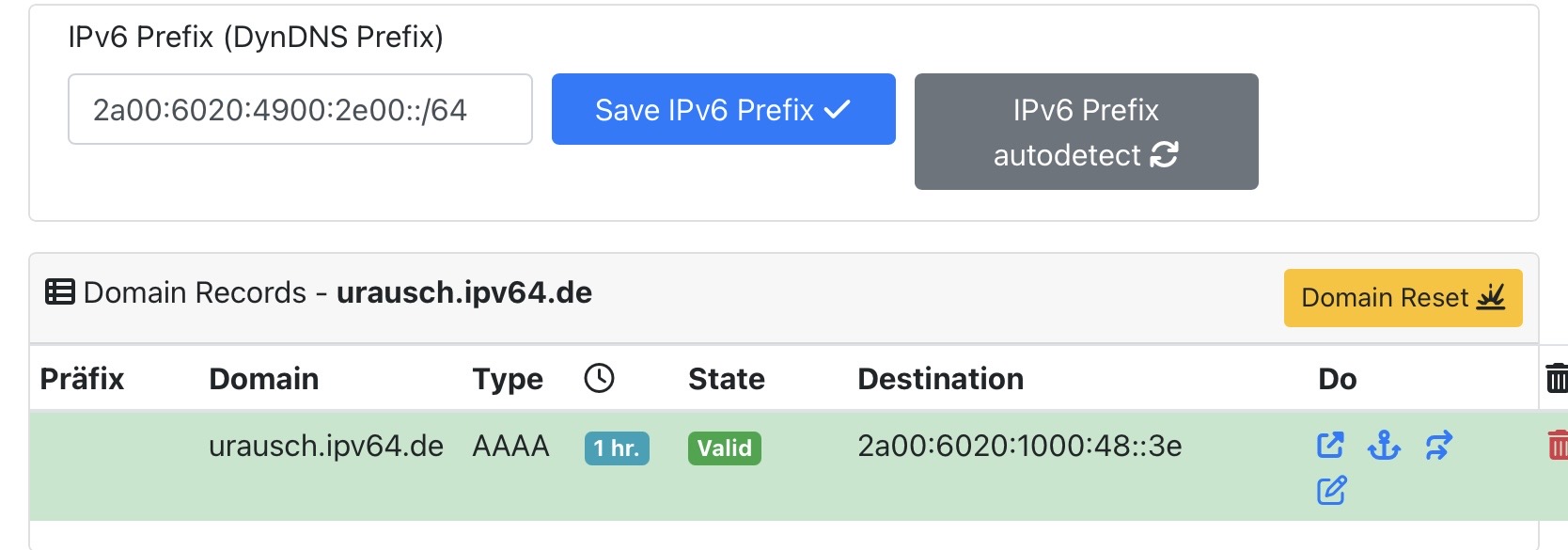Viewport: 1568px width, 550px height.
Task: Delete the record with the red trash icon
Action: (x=1557, y=445)
